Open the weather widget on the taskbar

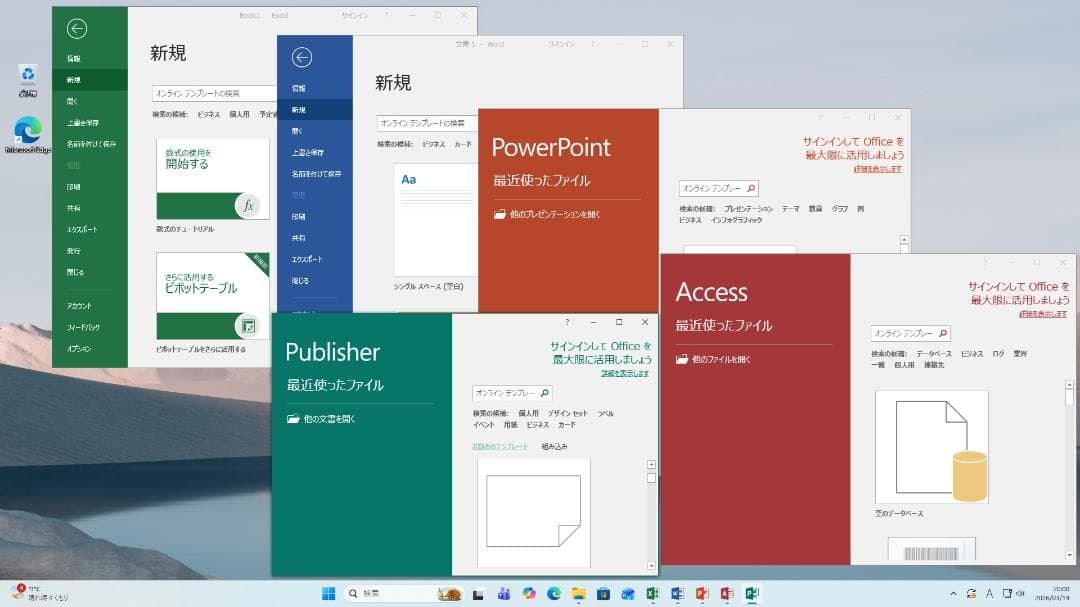coord(40,594)
